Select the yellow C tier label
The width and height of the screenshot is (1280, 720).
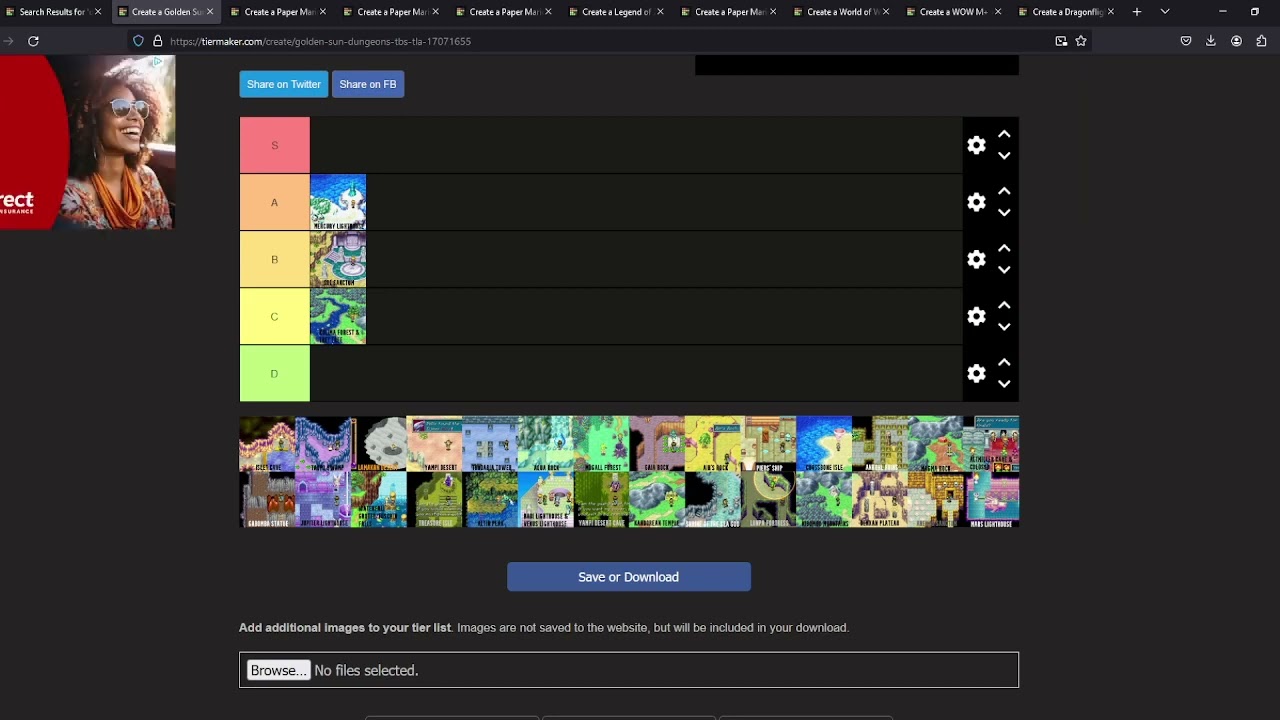click(x=275, y=316)
